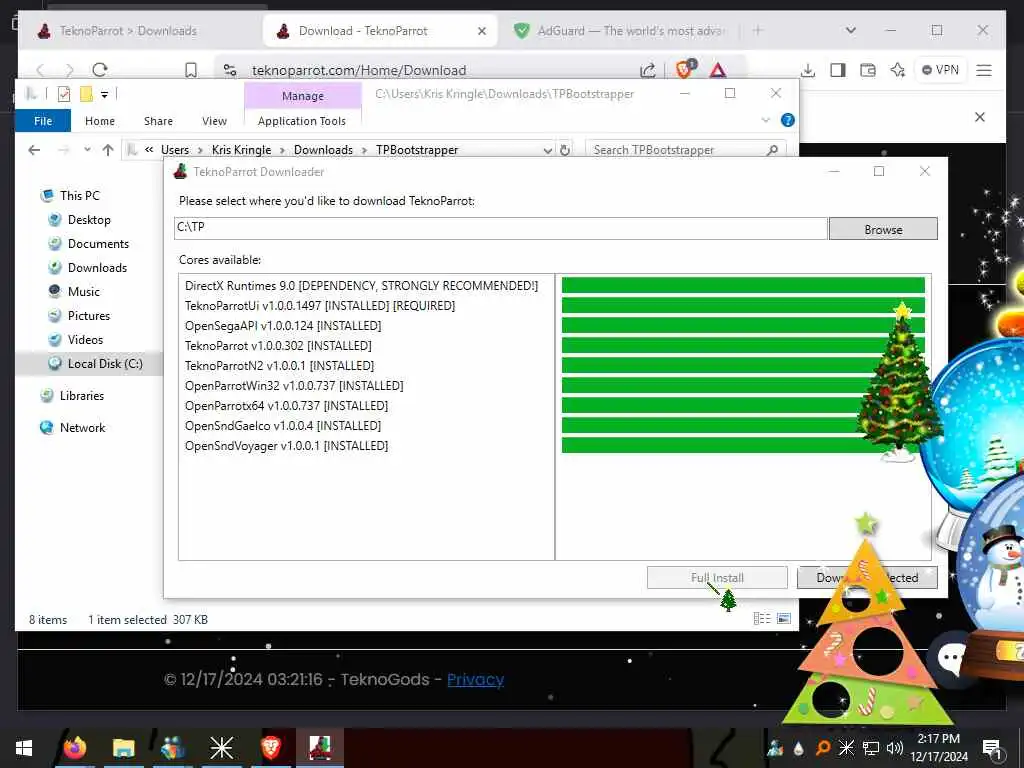The image size is (1024, 768).
Task: Open Documents in navigation pane
Action: point(98,244)
